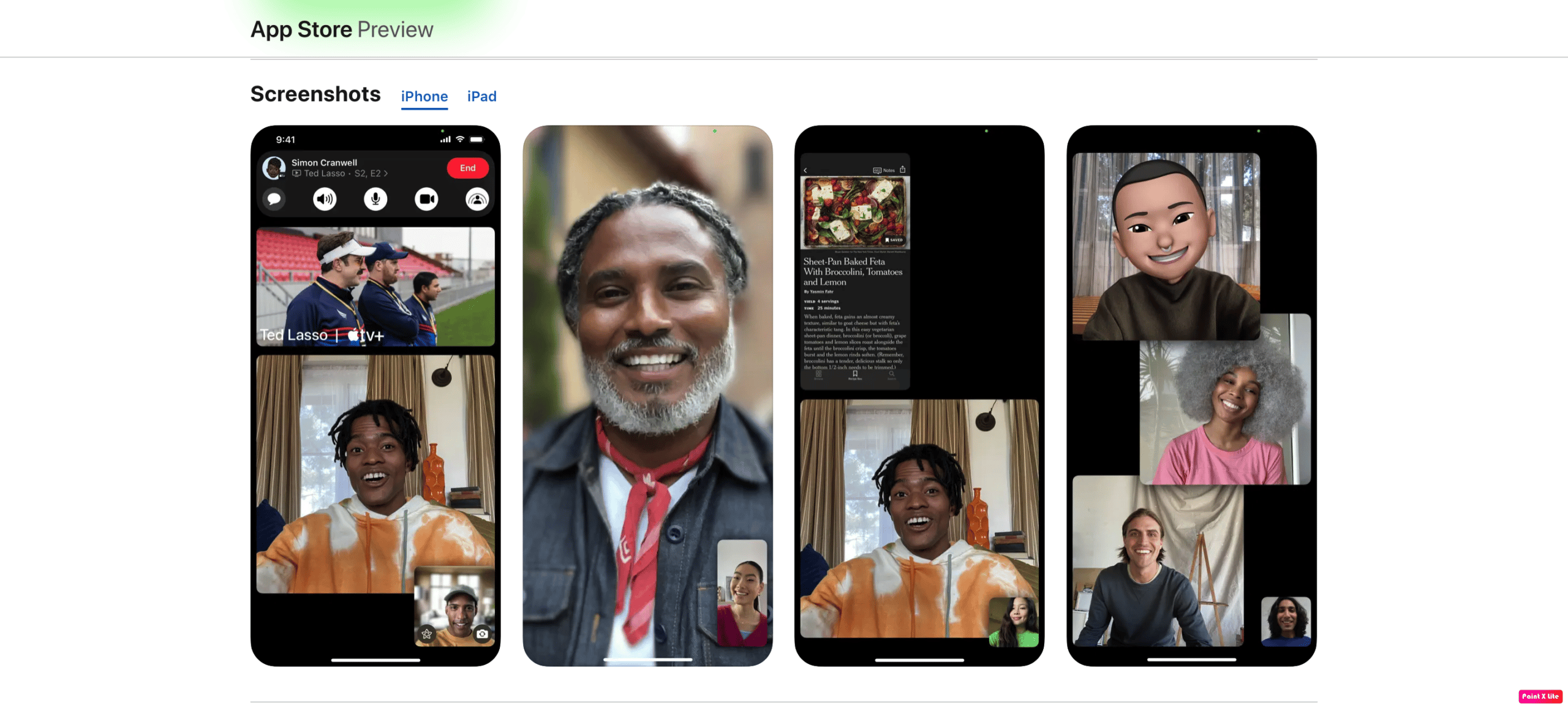Screen dimensions: 1568x708
Task: Switch to iPhone screenshots view
Action: [x=423, y=96]
